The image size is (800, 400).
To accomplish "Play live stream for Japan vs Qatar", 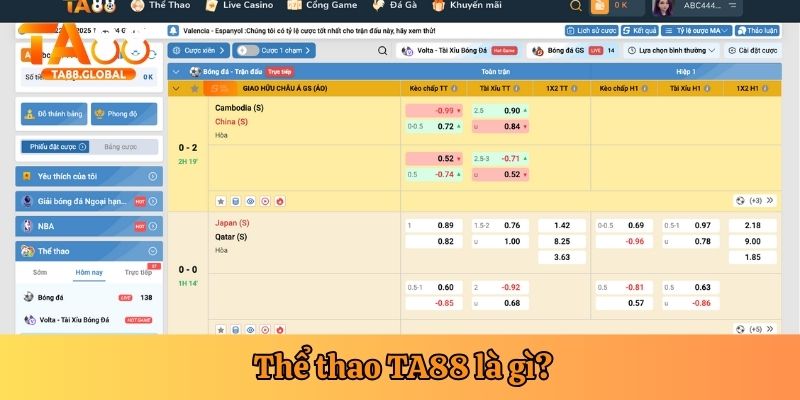I will coord(265,329).
